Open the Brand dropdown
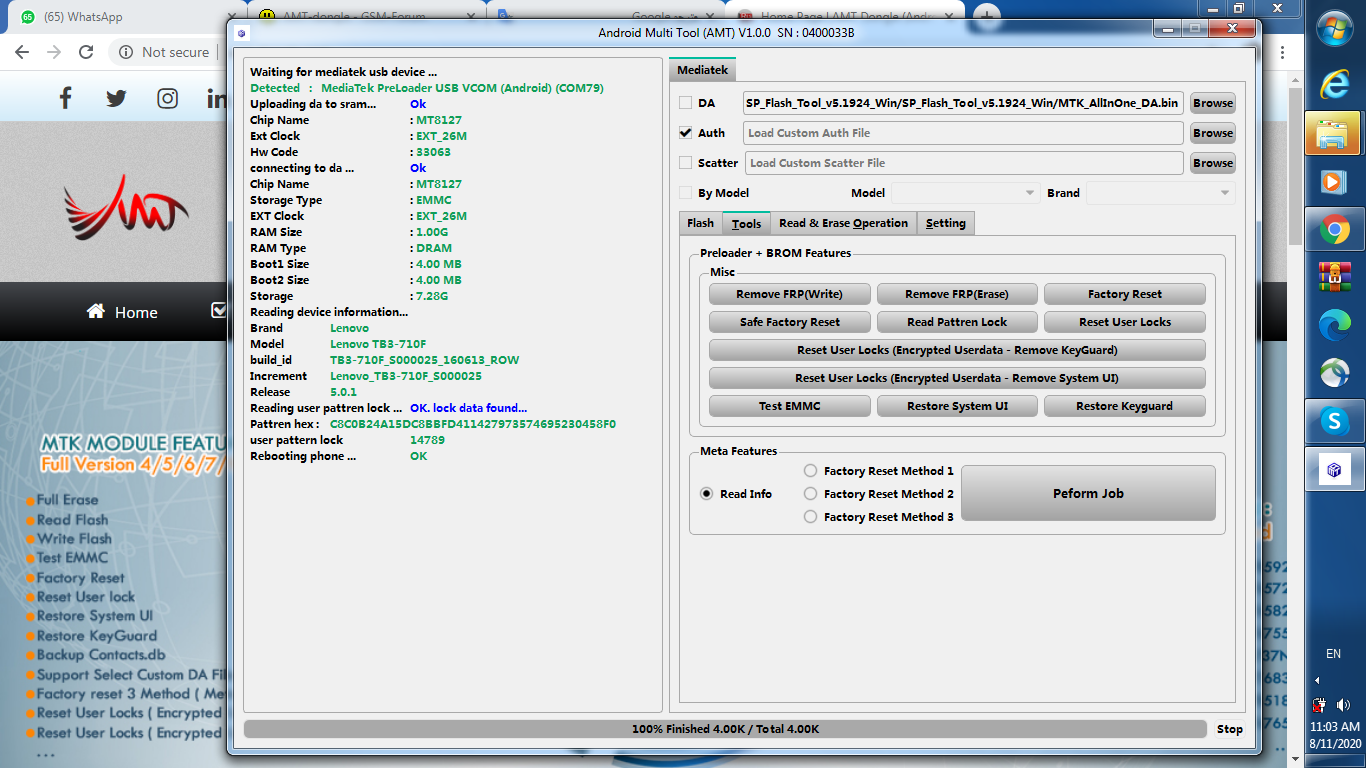Viewport: 1366px width, 768px height. pyautogui.click(x=1160, y=193)
